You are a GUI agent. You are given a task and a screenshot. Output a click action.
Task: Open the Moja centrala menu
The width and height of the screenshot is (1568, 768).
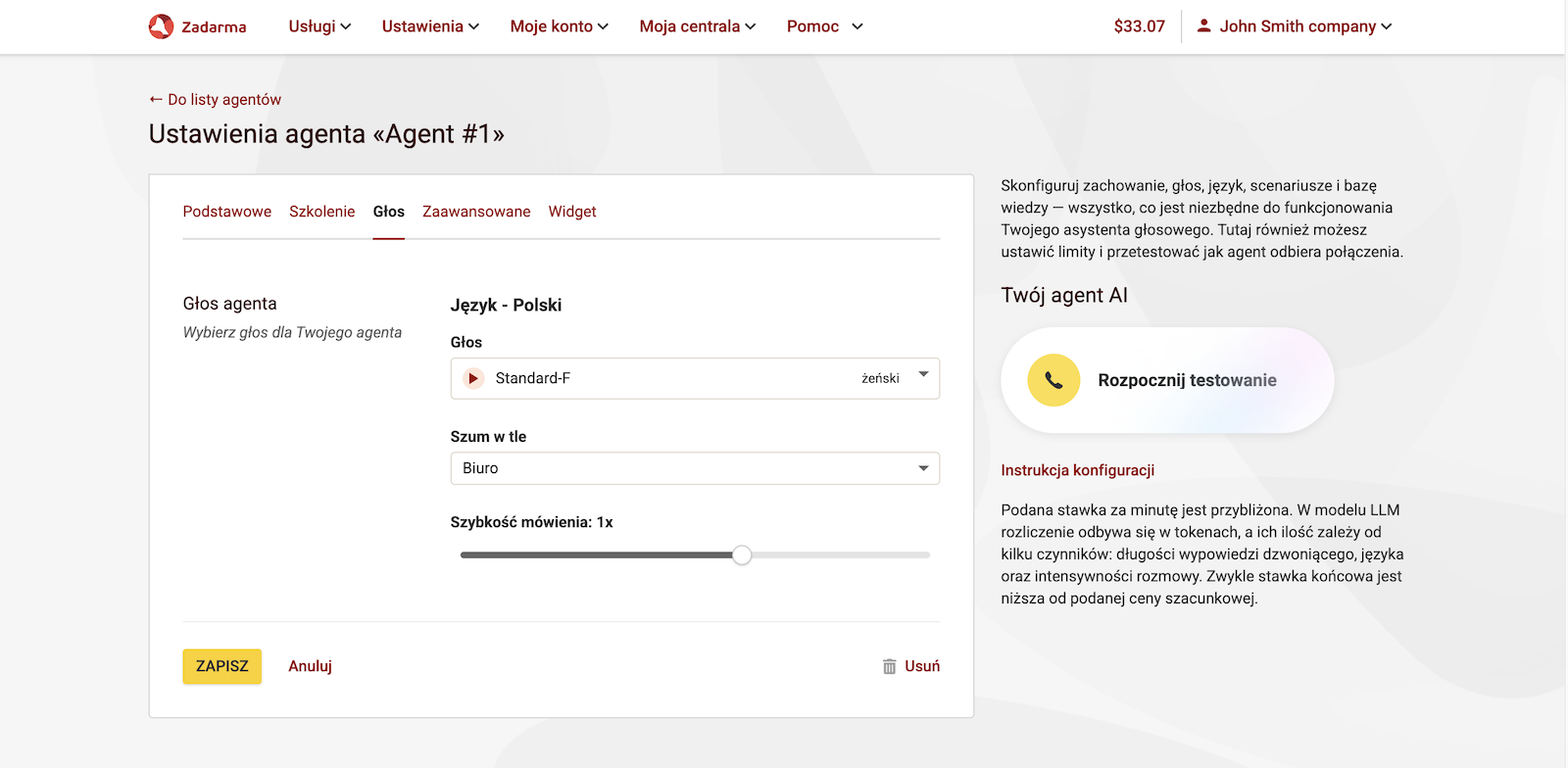(x=698, y=26)
